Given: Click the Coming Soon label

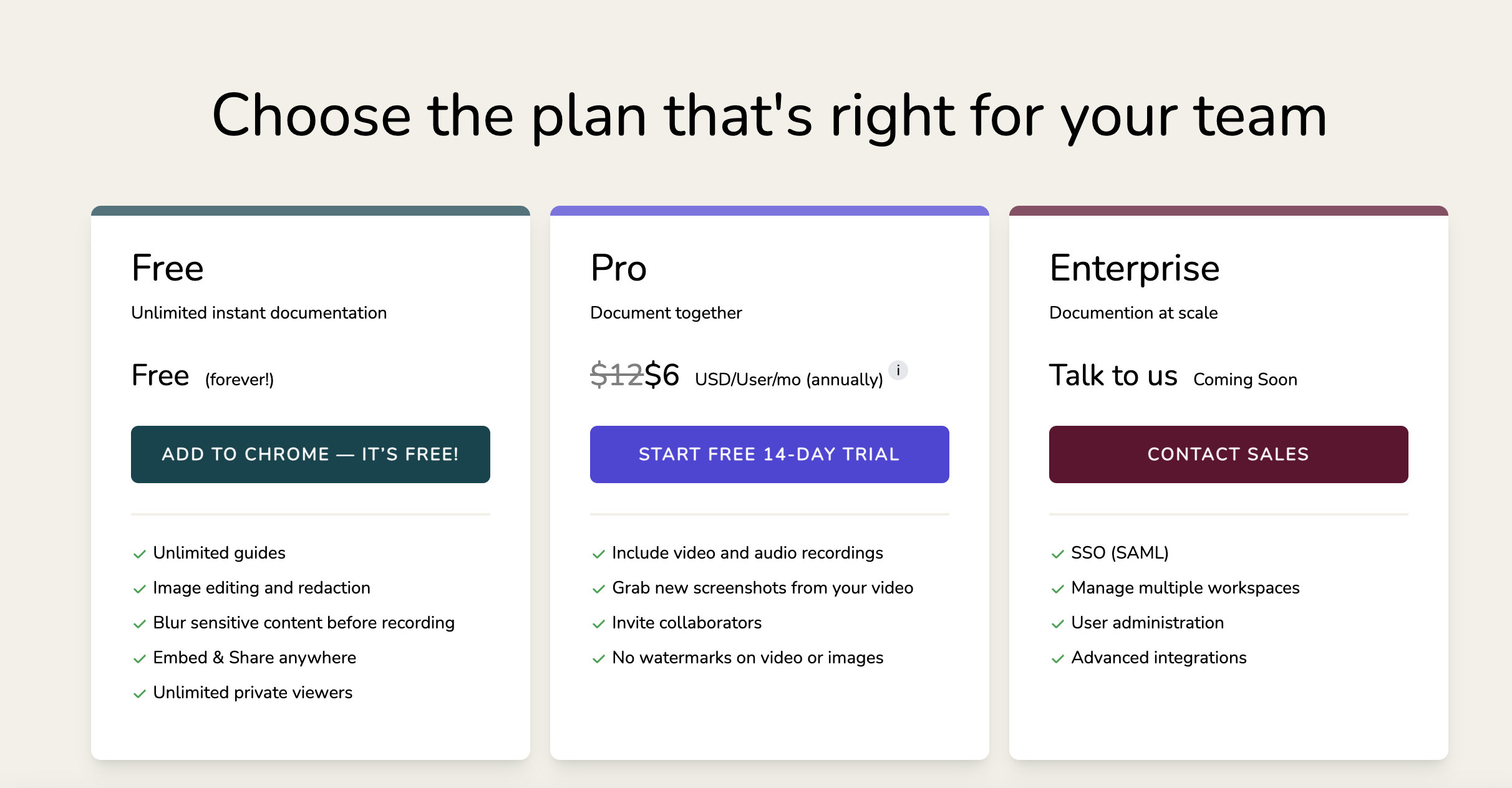Looking at the screenshot, I should click(x=1245, y=379).
